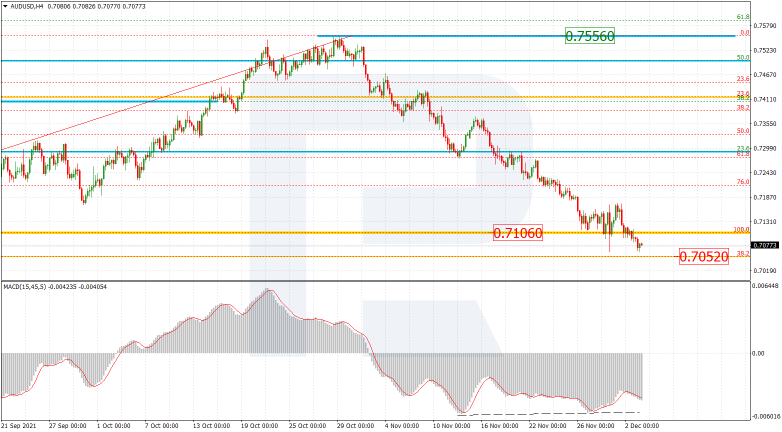
Task: Click the 0.72990 price axis value
Action: (765, 148)
